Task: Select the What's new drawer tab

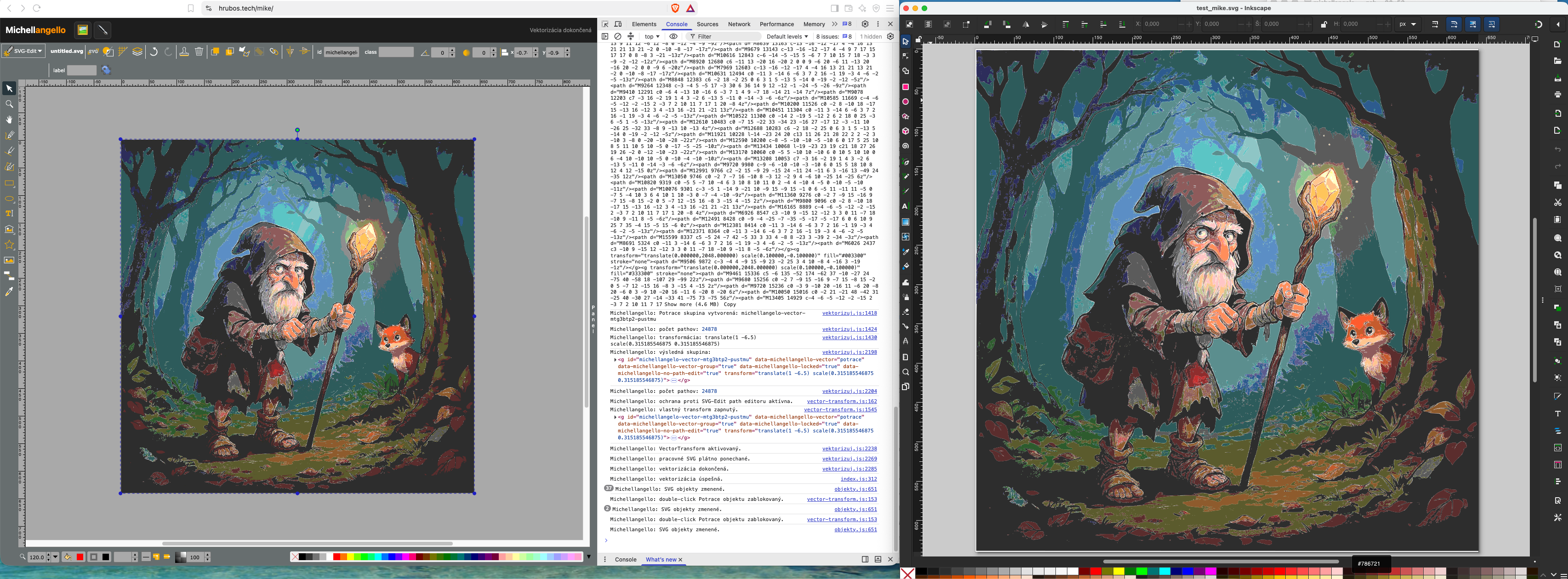Action: [x=661, y=560]
